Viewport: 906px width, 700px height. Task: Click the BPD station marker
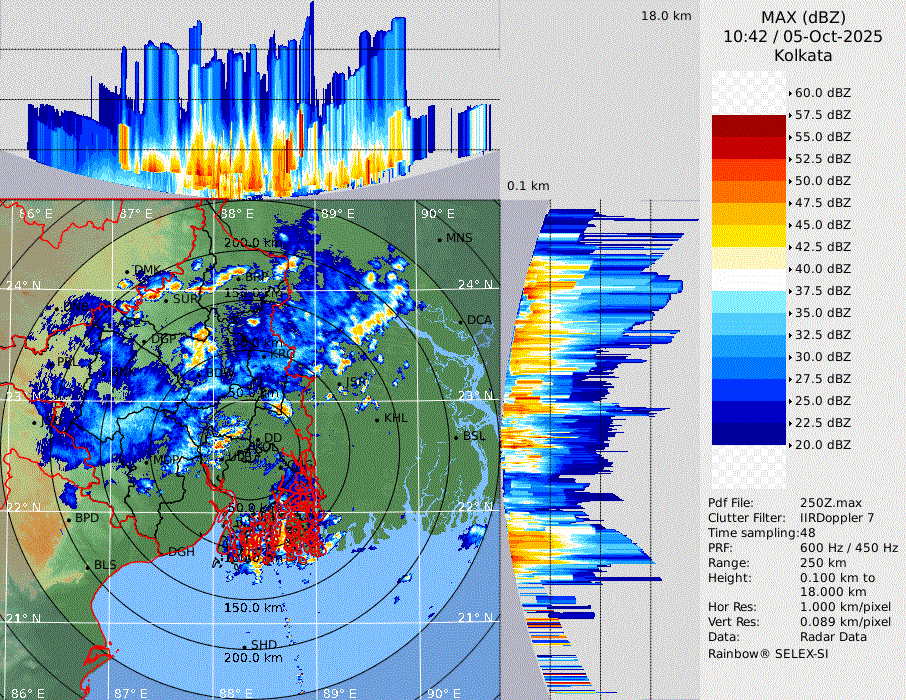(68, 519)
